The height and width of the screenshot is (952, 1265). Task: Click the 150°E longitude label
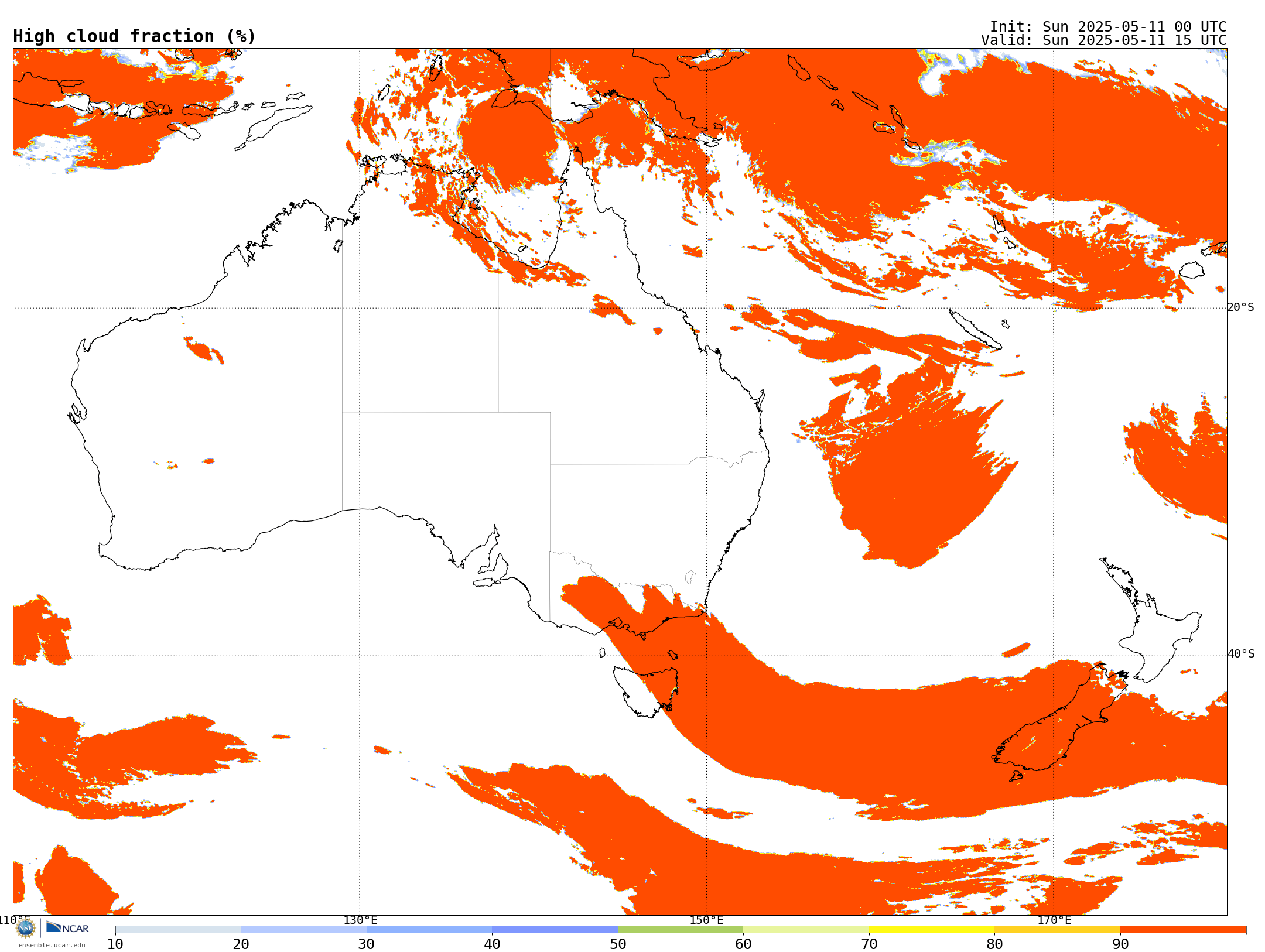click(x=706, y=920)
